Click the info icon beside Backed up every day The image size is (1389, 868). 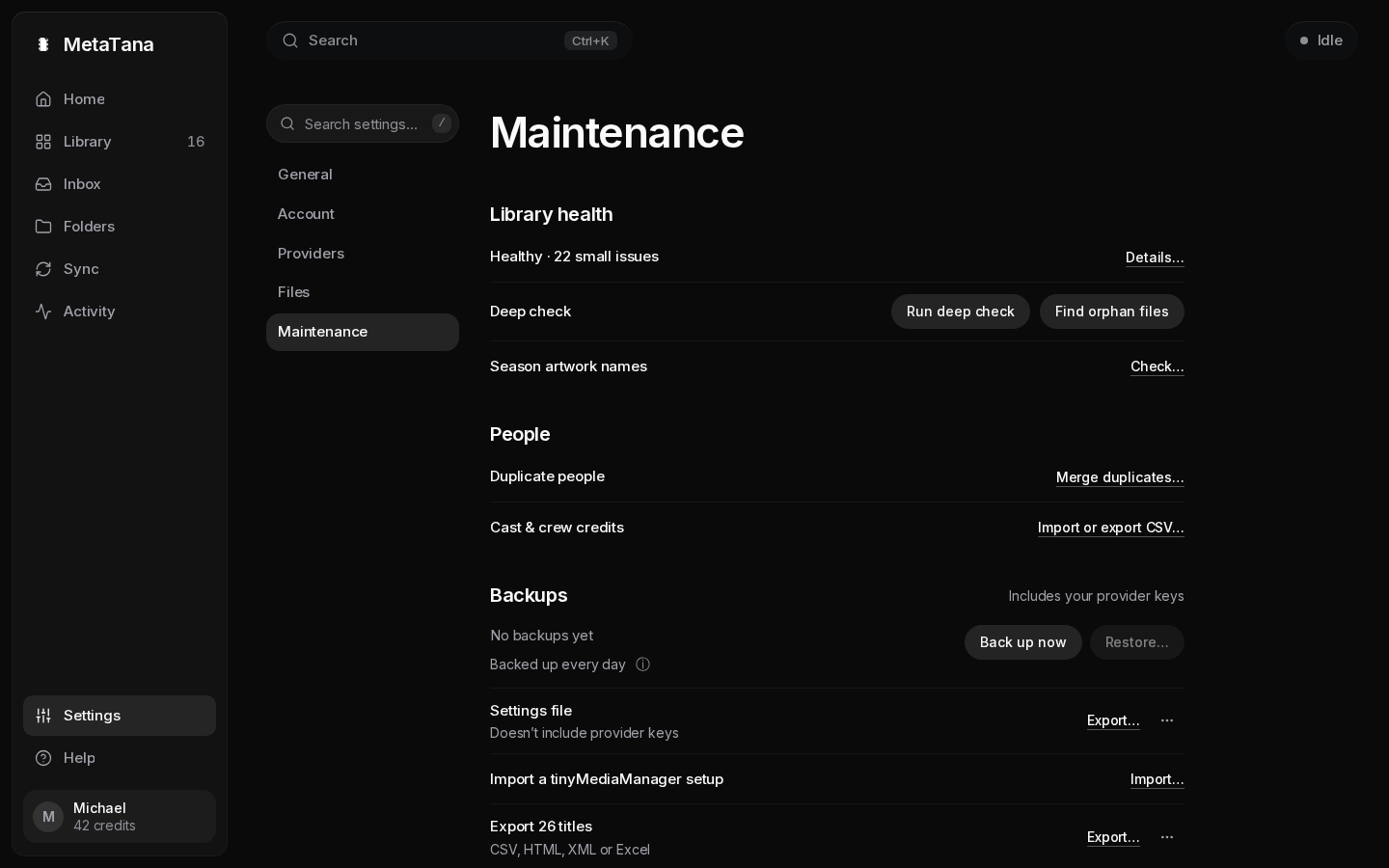pos(643,665)
